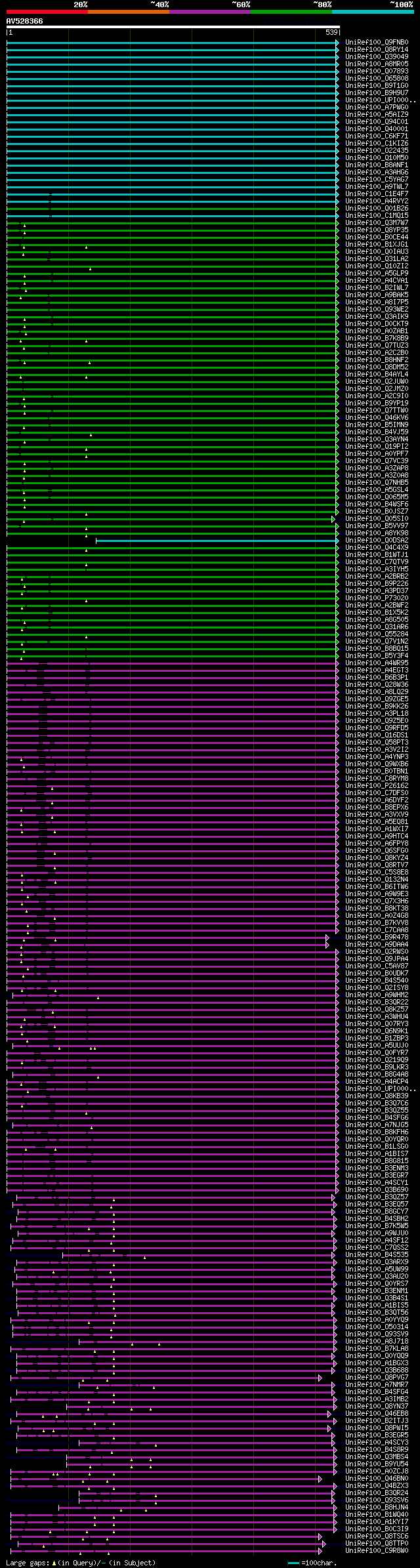The width and height of the screenshot is (420, 1568).
Task: Select label UniRef100_C1E4F7
Action: (x=377, y=194)
